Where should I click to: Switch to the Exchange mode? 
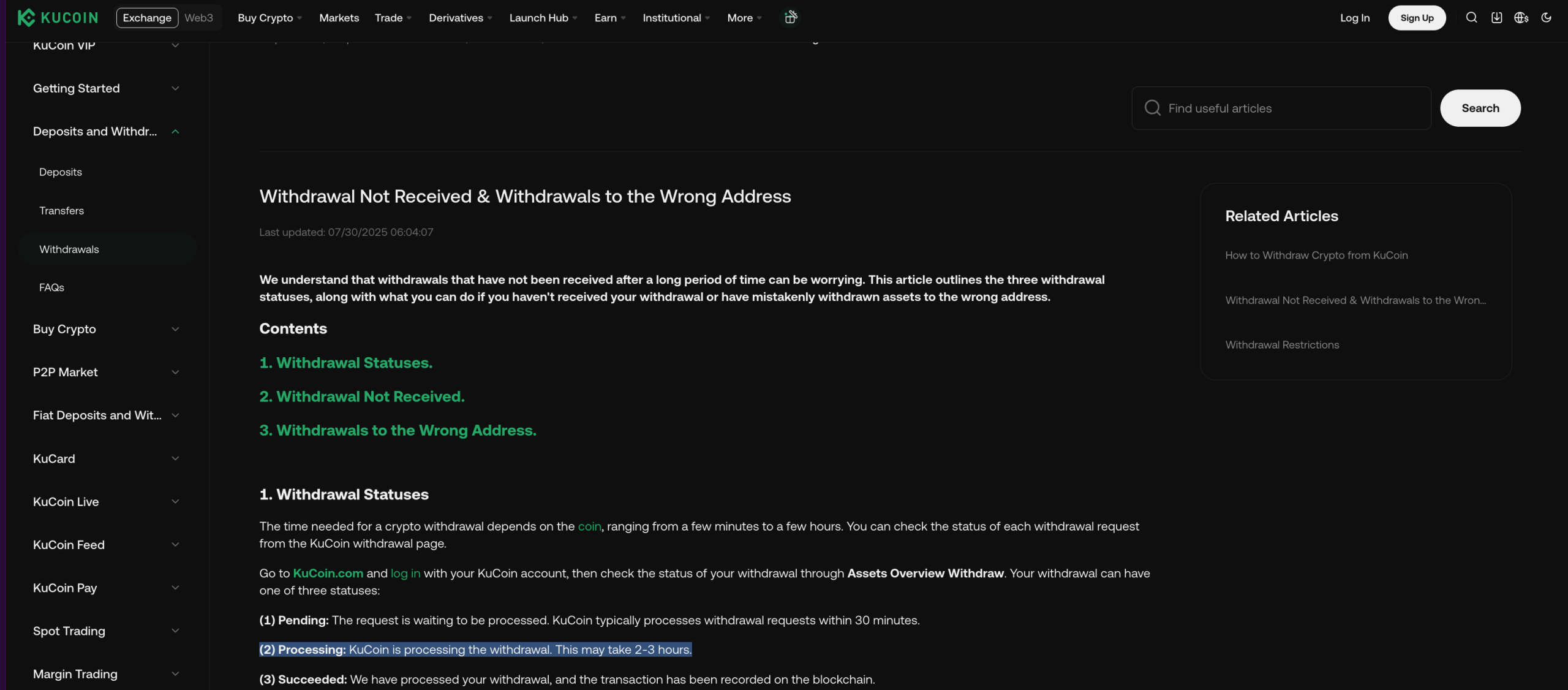tap(147, 18)
